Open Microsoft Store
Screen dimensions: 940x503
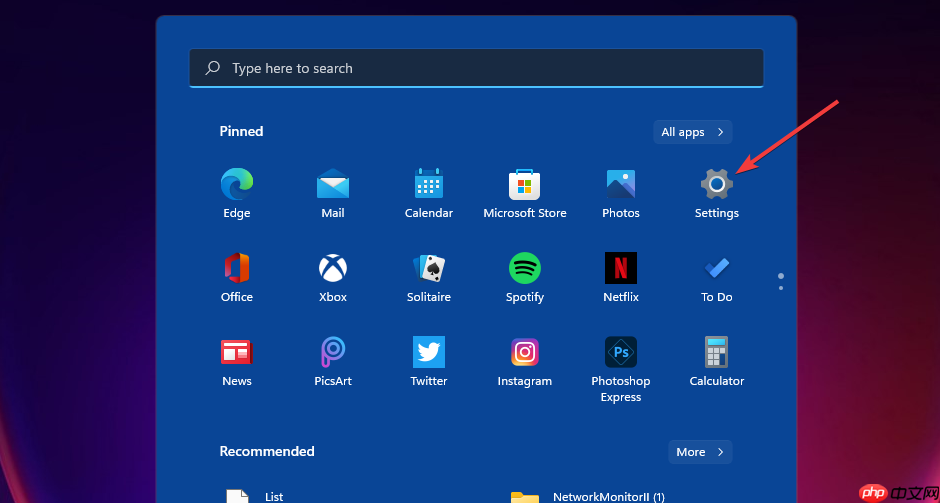click(x=525, y=184)
